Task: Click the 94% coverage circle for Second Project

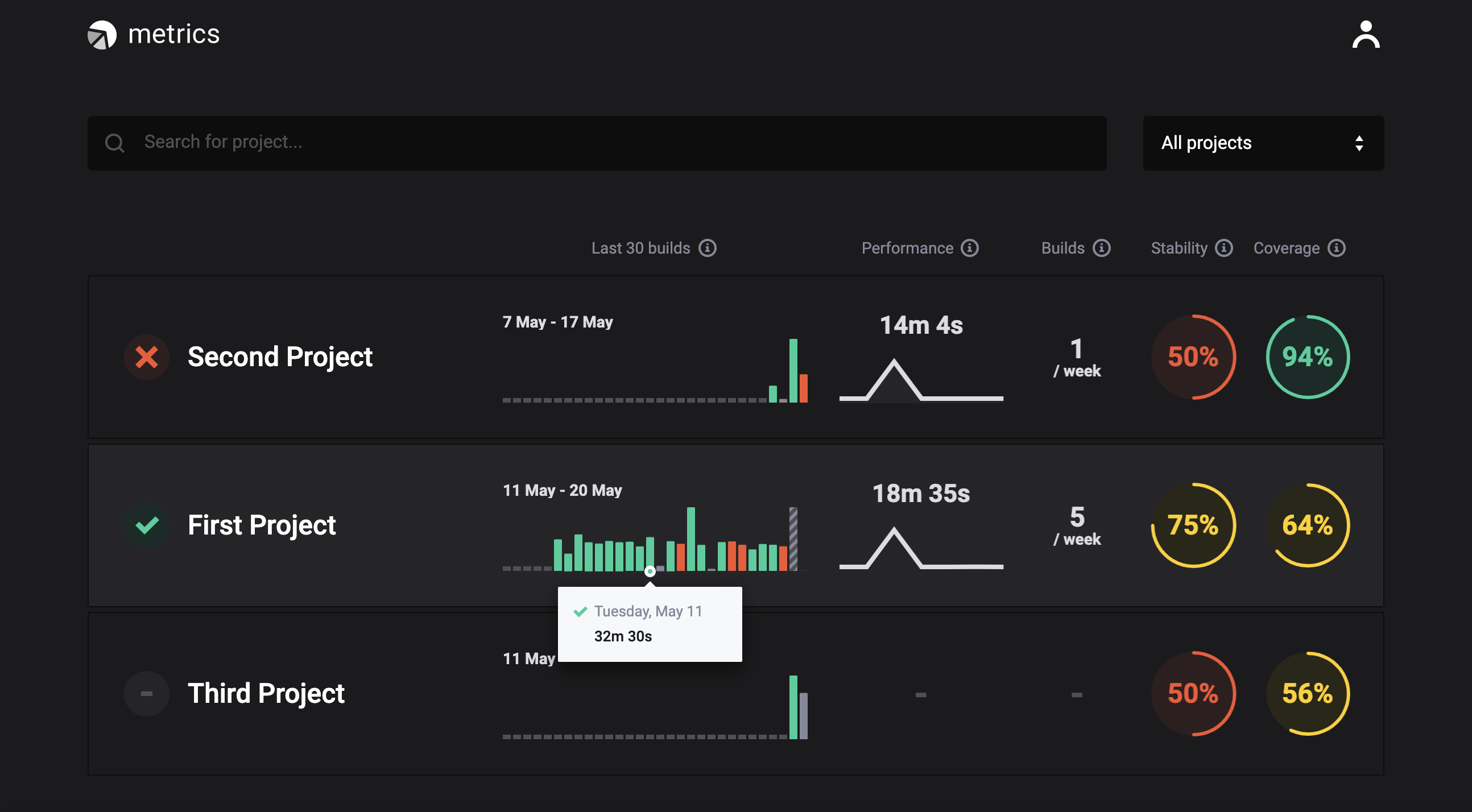Action: (1308, 357)
